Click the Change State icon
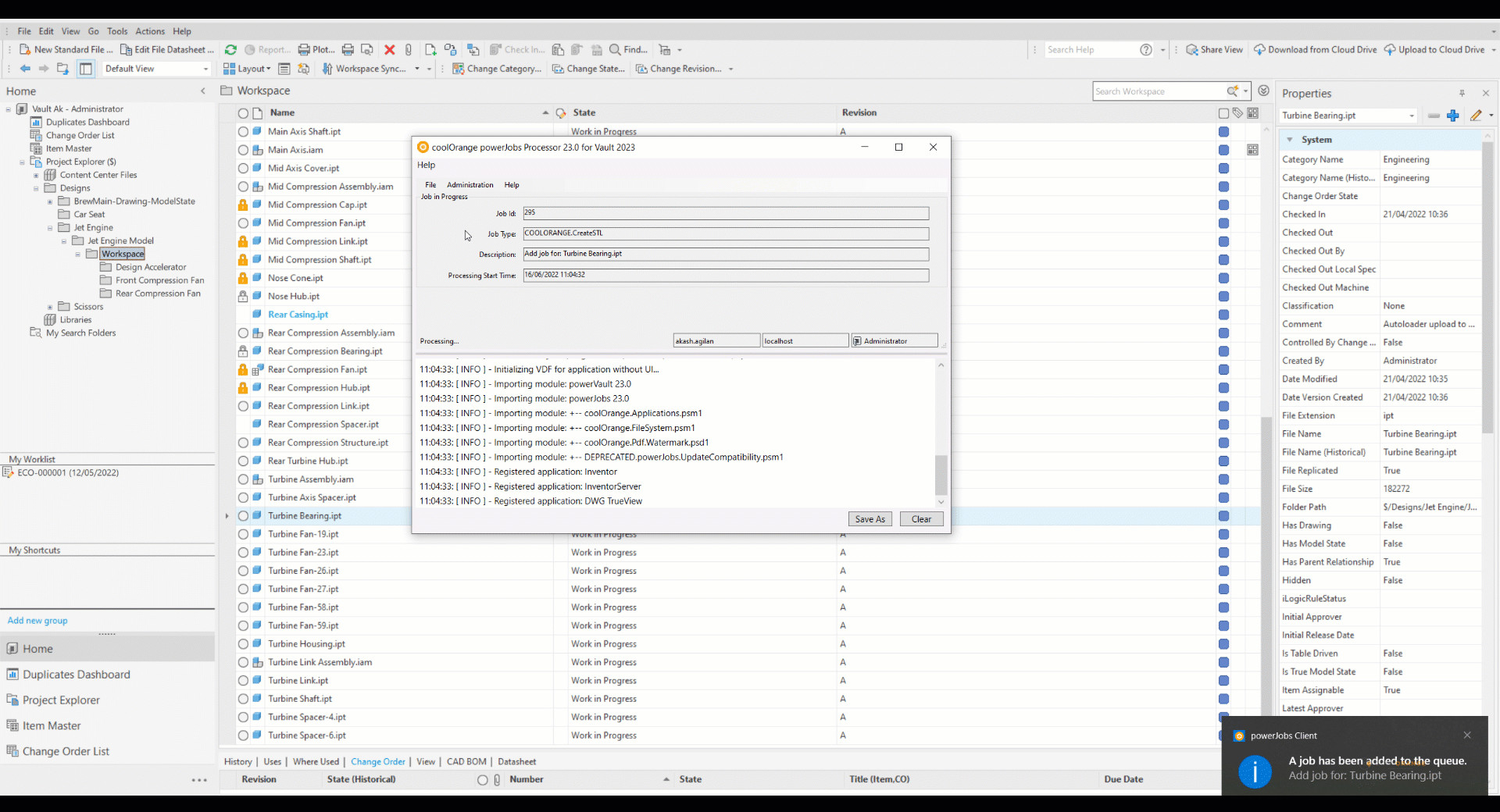Screen dimensions: 1500x812 (558, 69)
